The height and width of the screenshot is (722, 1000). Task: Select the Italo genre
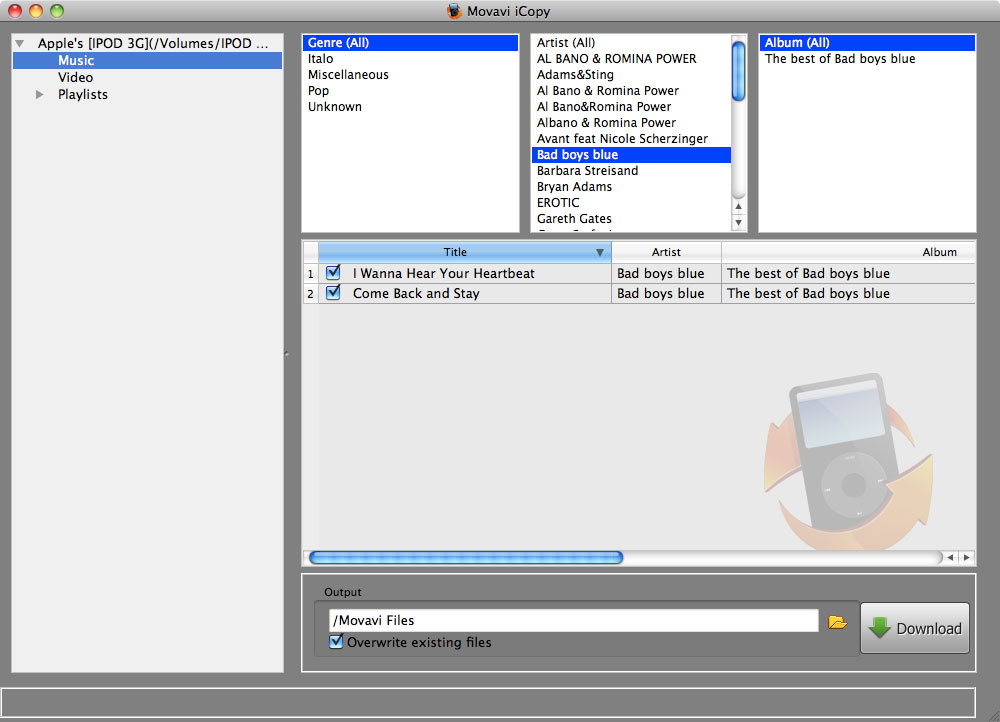click(410, 59)
